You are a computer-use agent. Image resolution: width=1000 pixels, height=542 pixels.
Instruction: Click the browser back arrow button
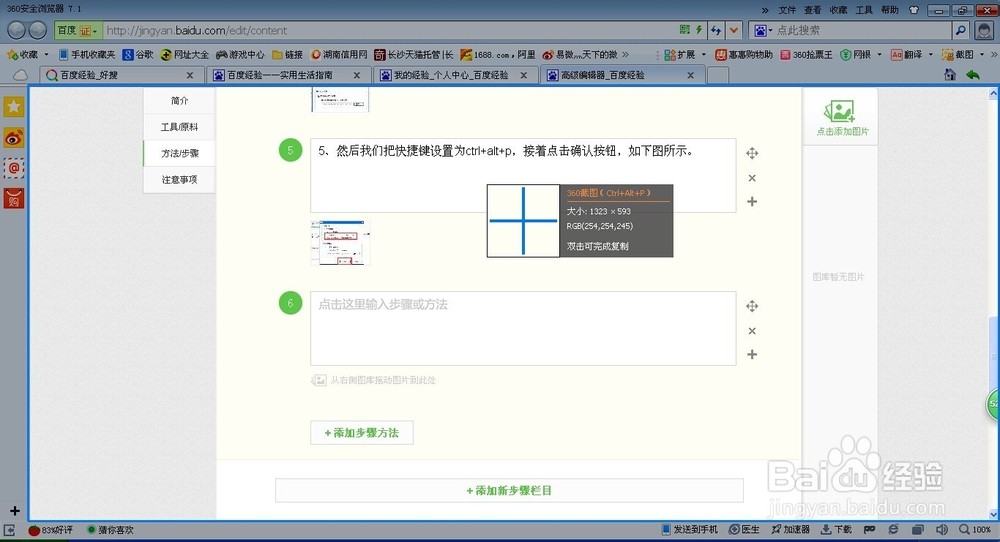click(x=17, y=30)
